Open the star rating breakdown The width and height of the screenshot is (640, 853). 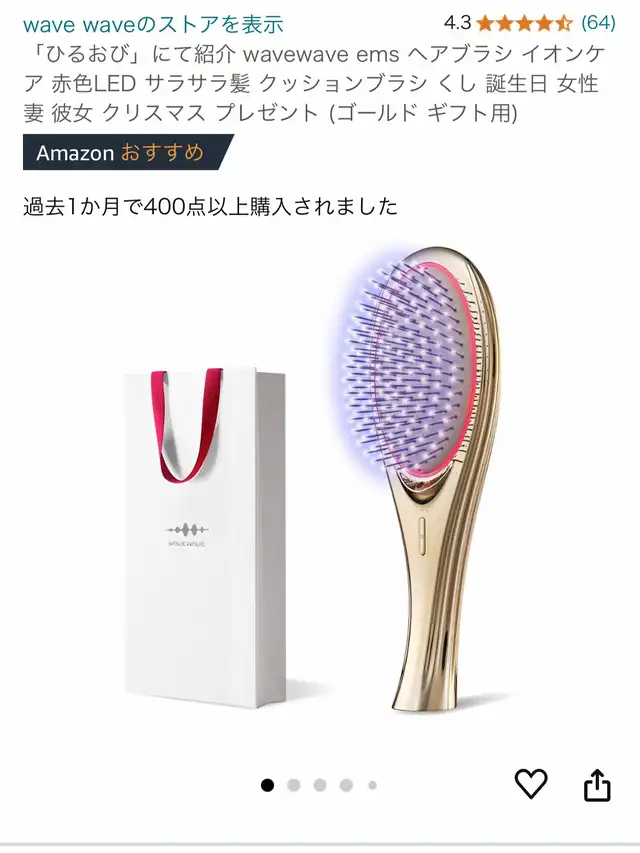click(524, 23)
